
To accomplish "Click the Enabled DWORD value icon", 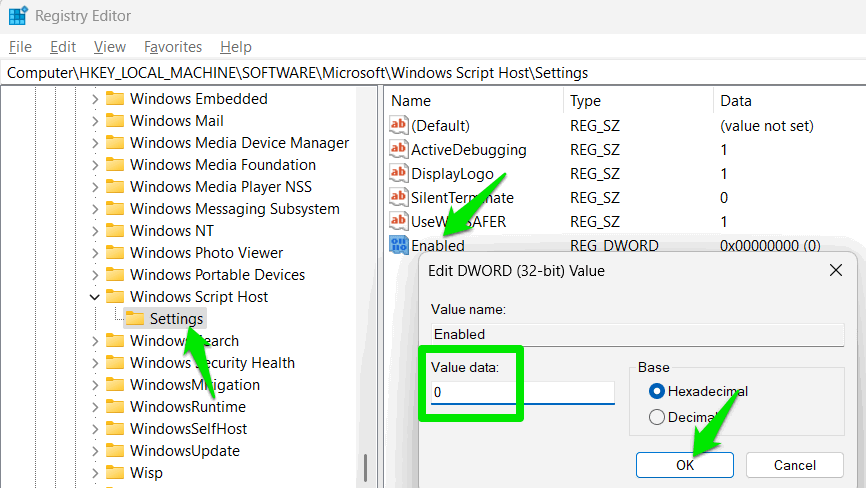I will click(x=398, y=245).
